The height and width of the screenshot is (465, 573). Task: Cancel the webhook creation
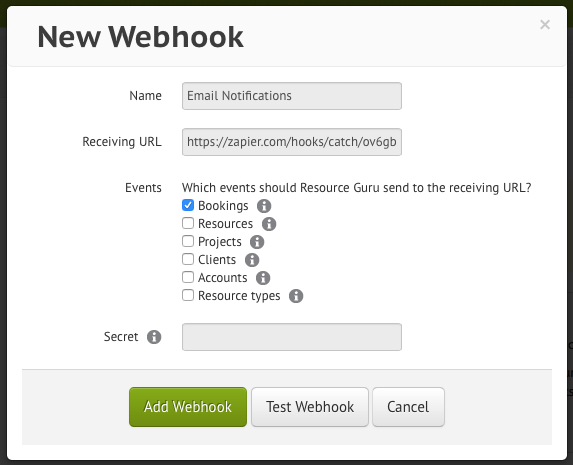pos(408,407)
